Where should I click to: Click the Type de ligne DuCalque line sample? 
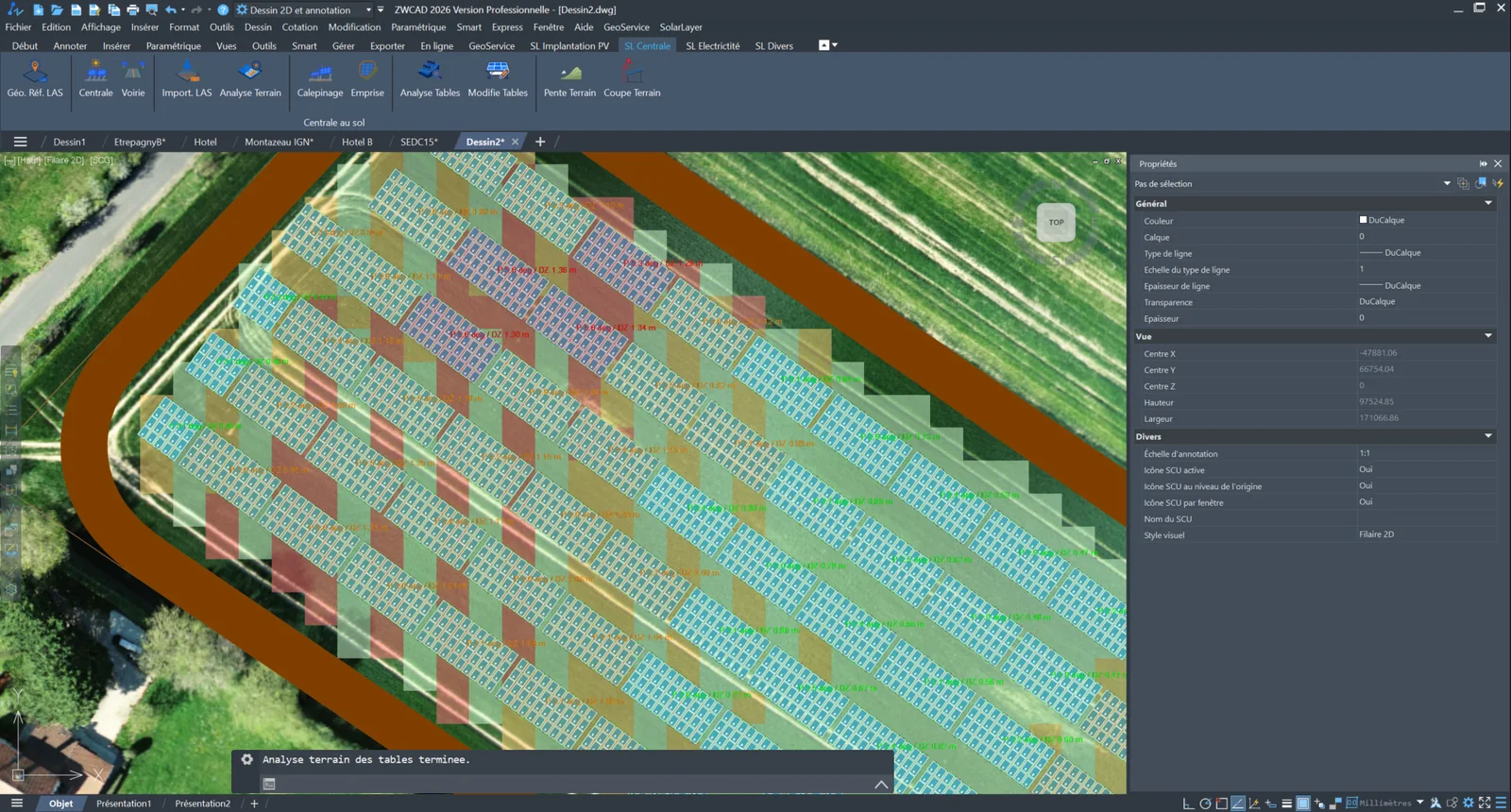pyautogui.click(x=1371, y=253)
